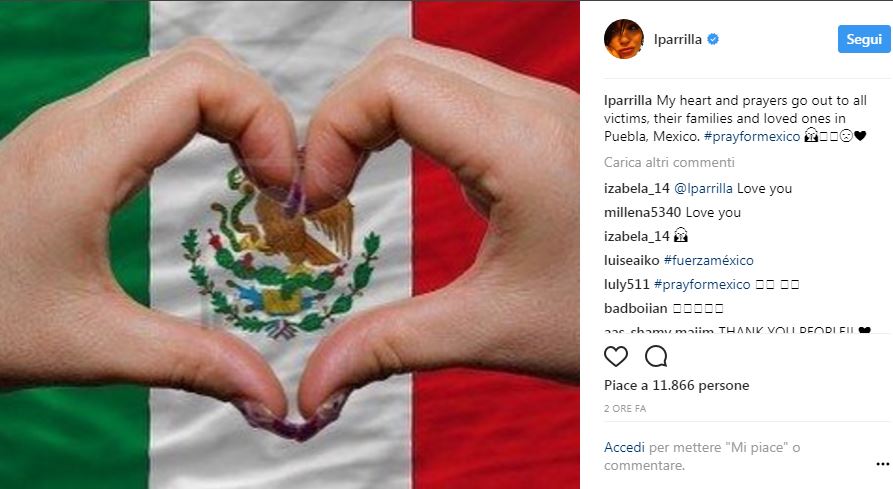Image resolution: width=893 pixels, height=489 pixels.
Task: Visit millena5340 commenter profile
Action: [642, 212]
